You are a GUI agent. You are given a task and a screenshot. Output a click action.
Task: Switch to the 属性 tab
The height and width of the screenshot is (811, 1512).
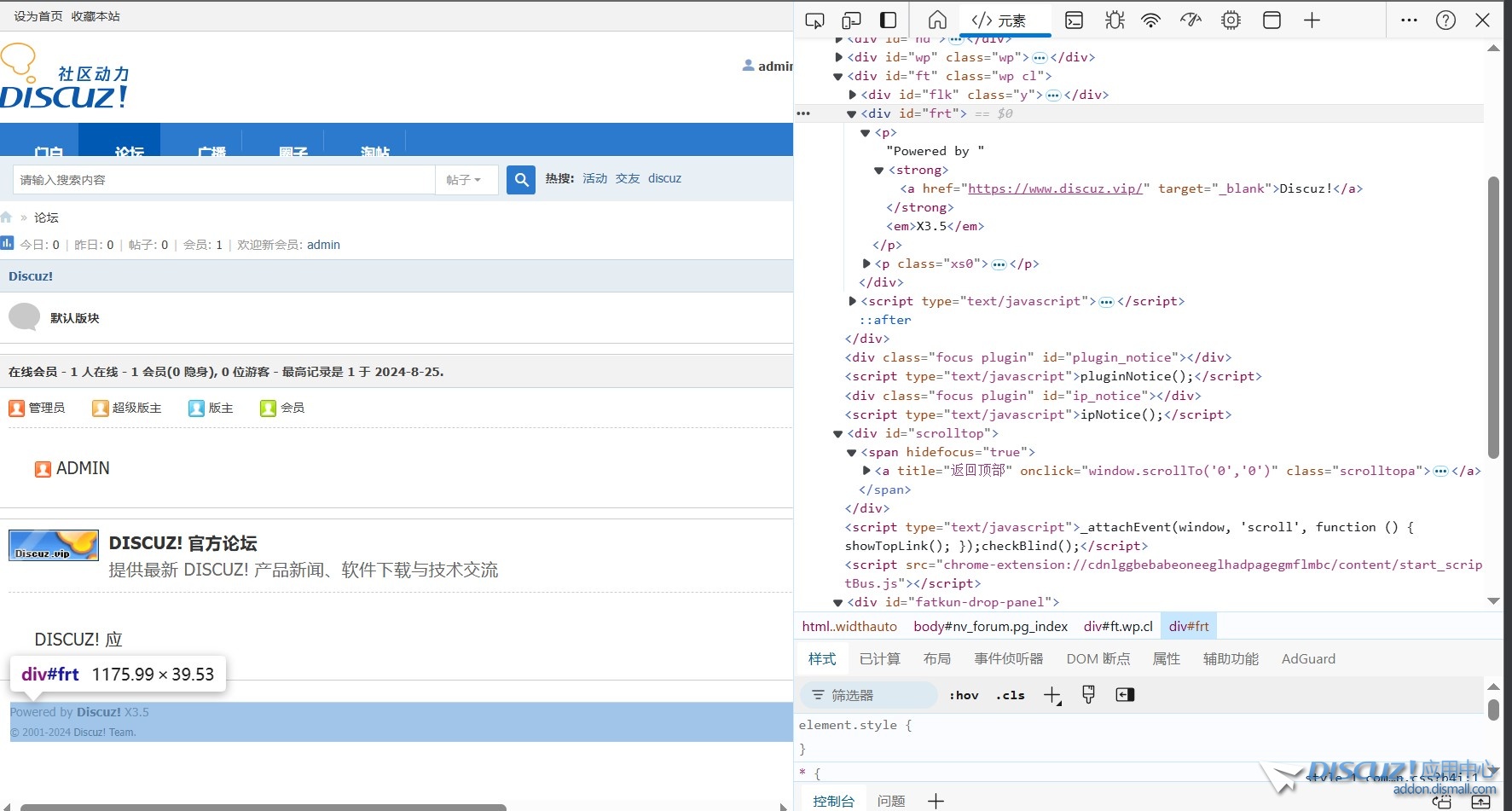pos(1166,659)
